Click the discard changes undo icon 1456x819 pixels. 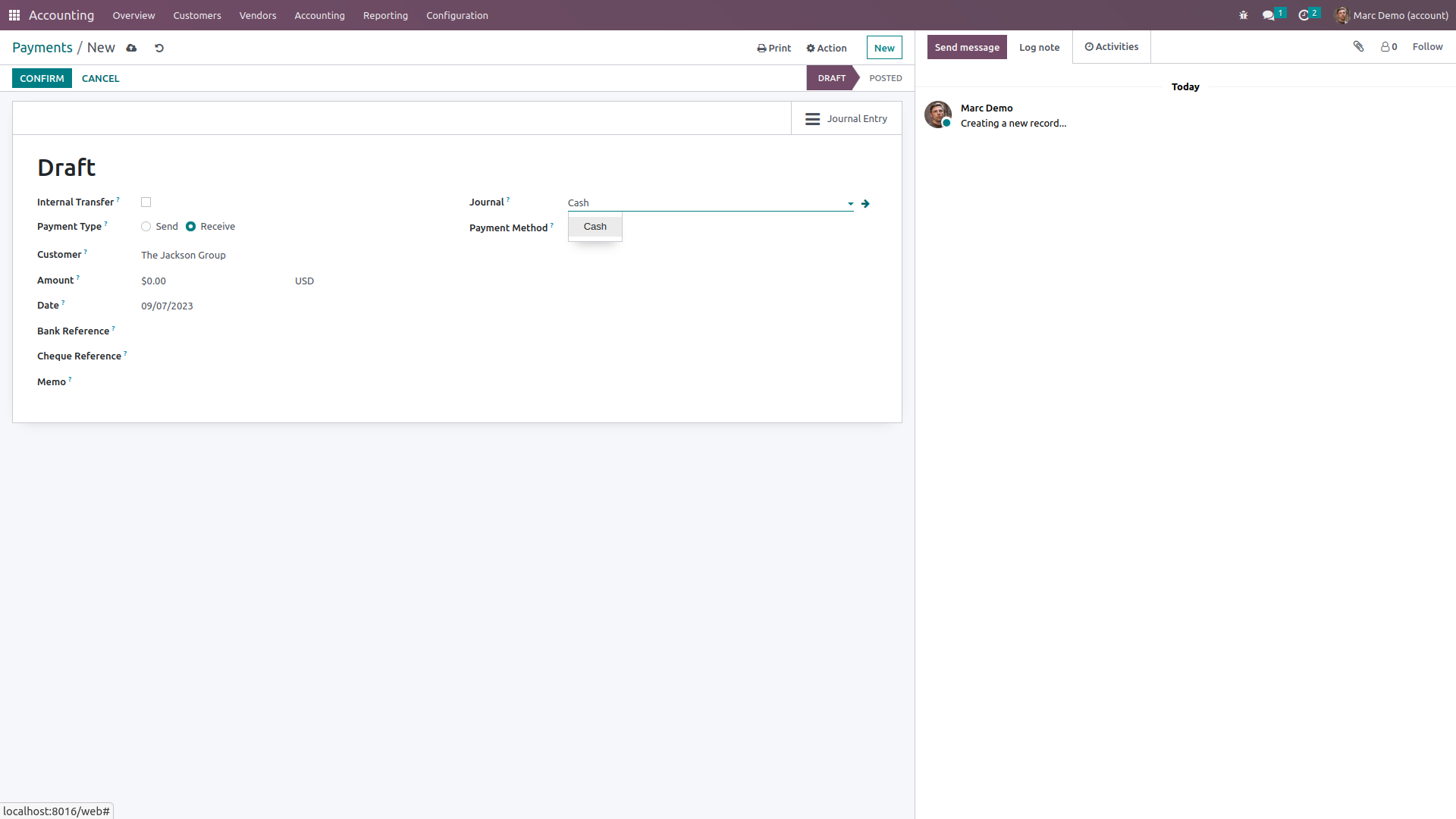click(159, 48)
